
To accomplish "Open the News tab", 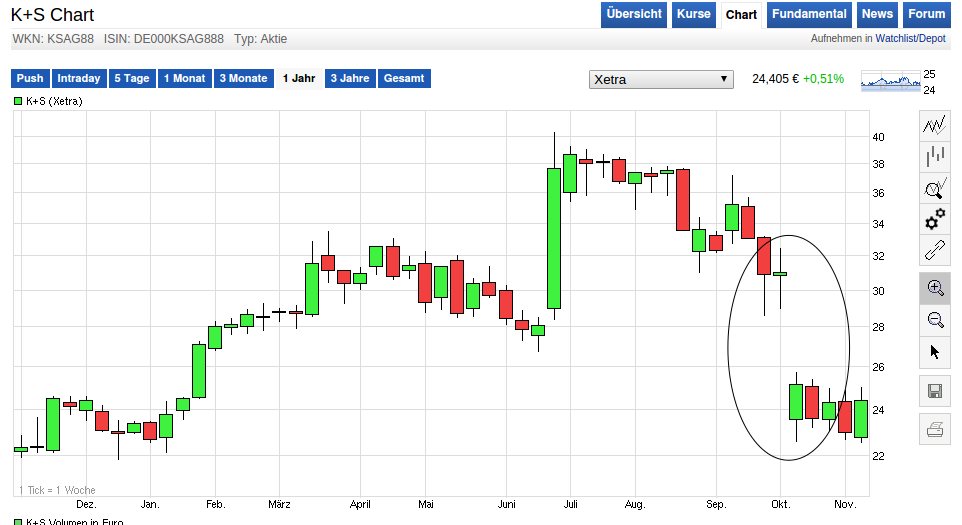I will (x=877, y=14).
